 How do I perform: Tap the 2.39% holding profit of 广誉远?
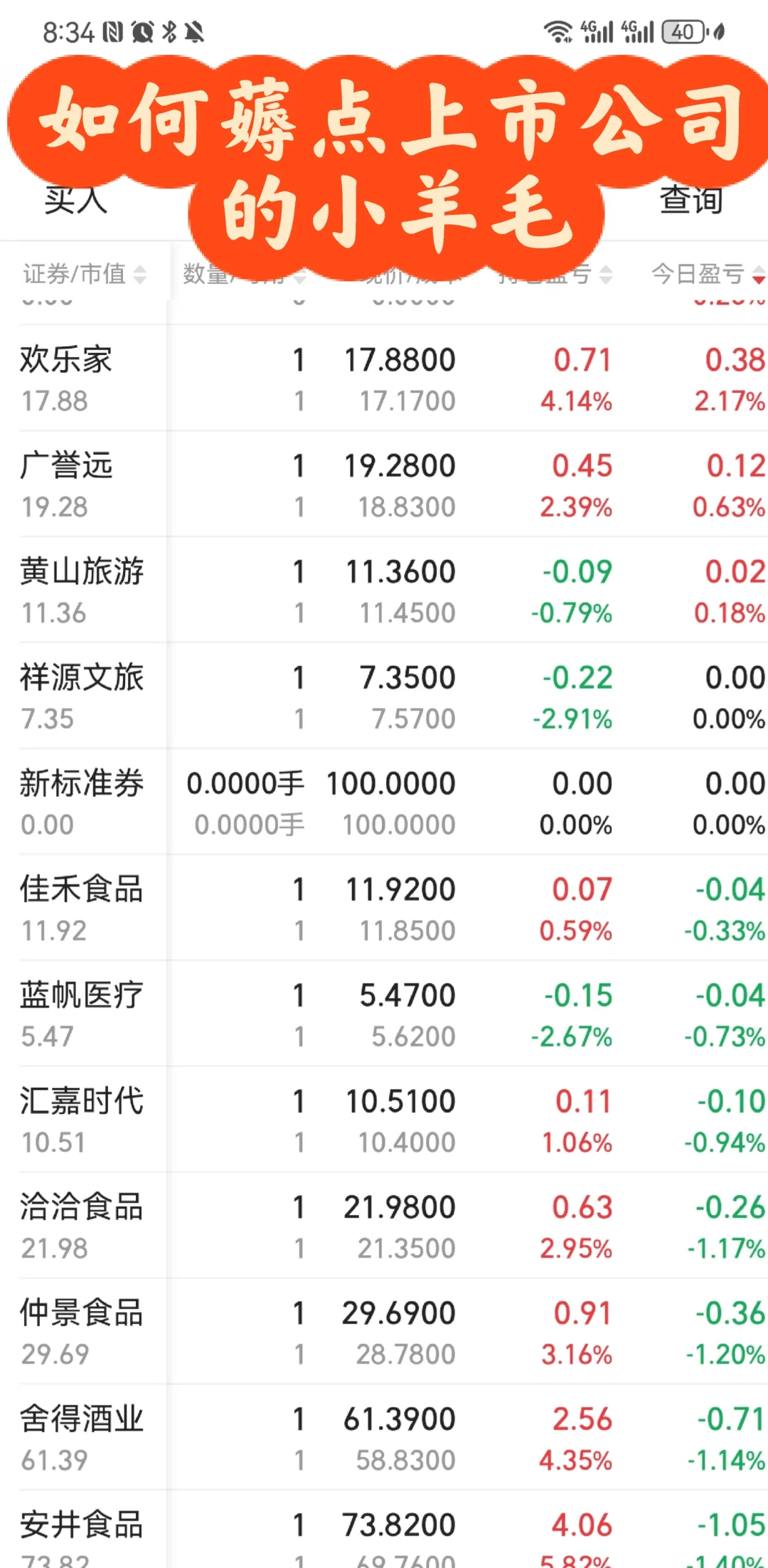(x=576, y=507)
